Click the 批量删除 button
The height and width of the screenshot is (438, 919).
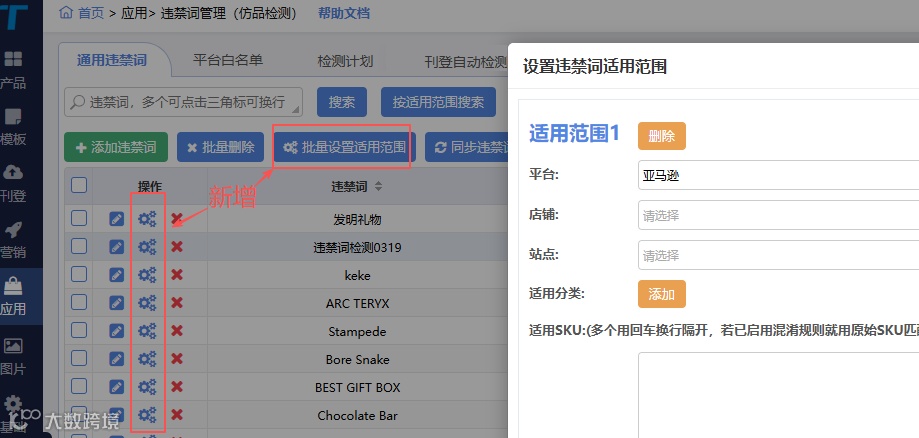(220, 147)
